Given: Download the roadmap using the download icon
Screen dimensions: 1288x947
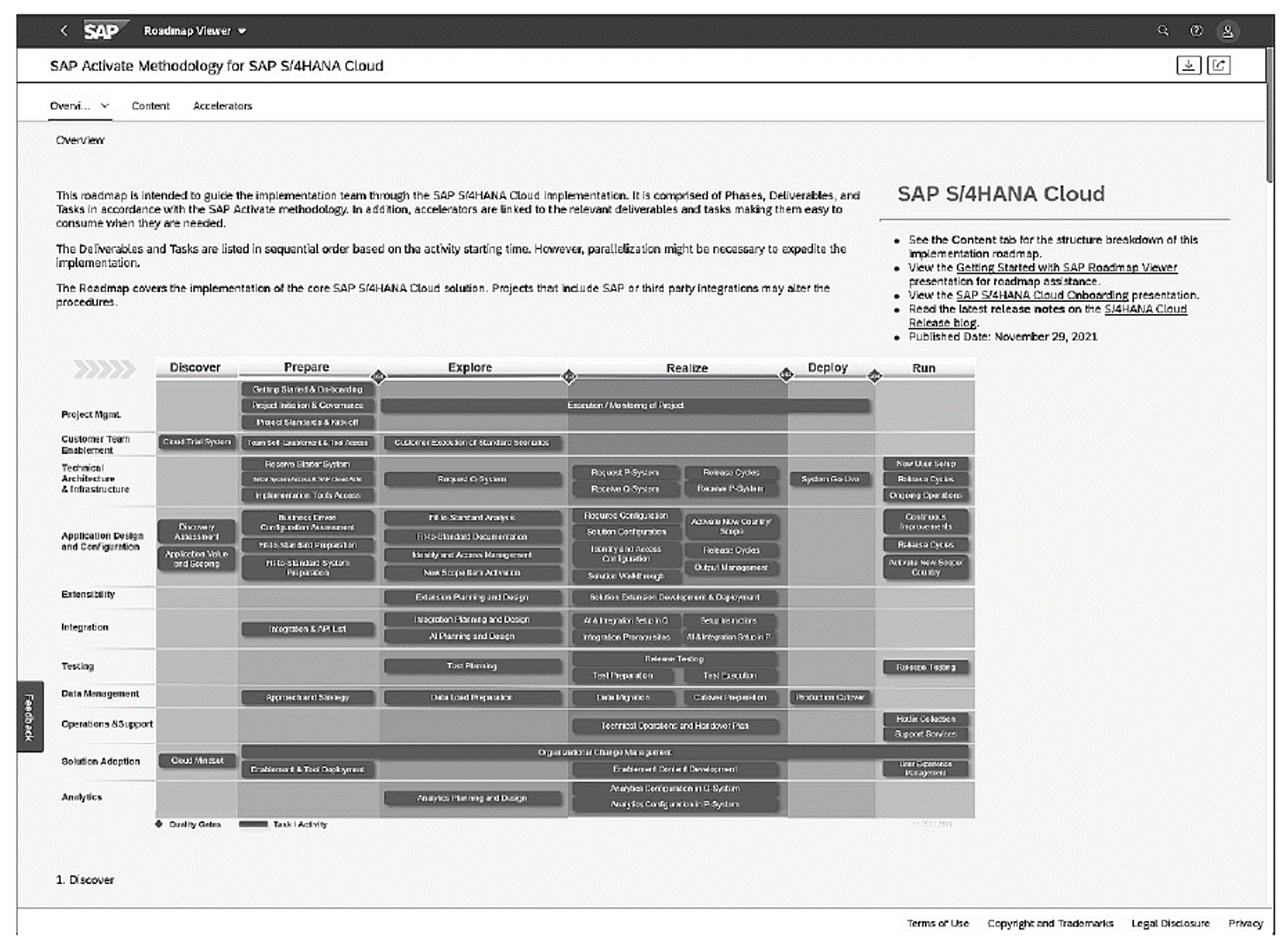Looking at the screenshot, I should tap(1189, 65).
